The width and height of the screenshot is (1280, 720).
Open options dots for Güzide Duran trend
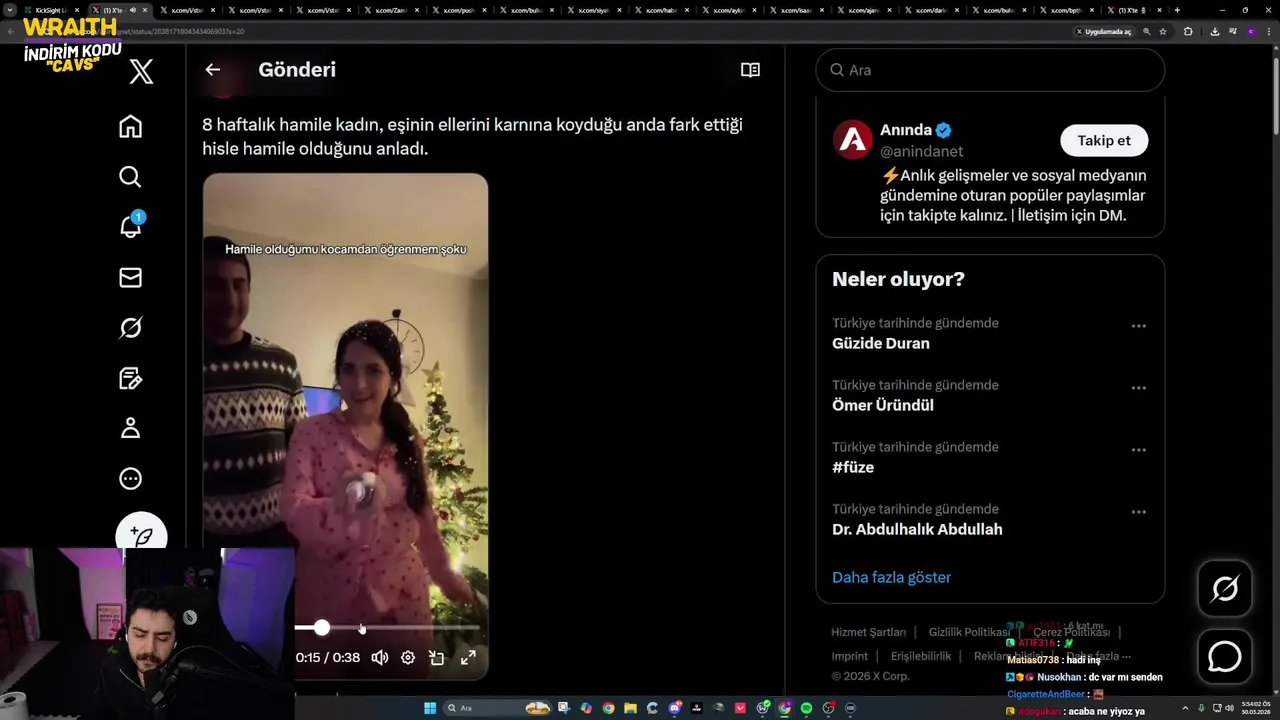(1138, 326)
